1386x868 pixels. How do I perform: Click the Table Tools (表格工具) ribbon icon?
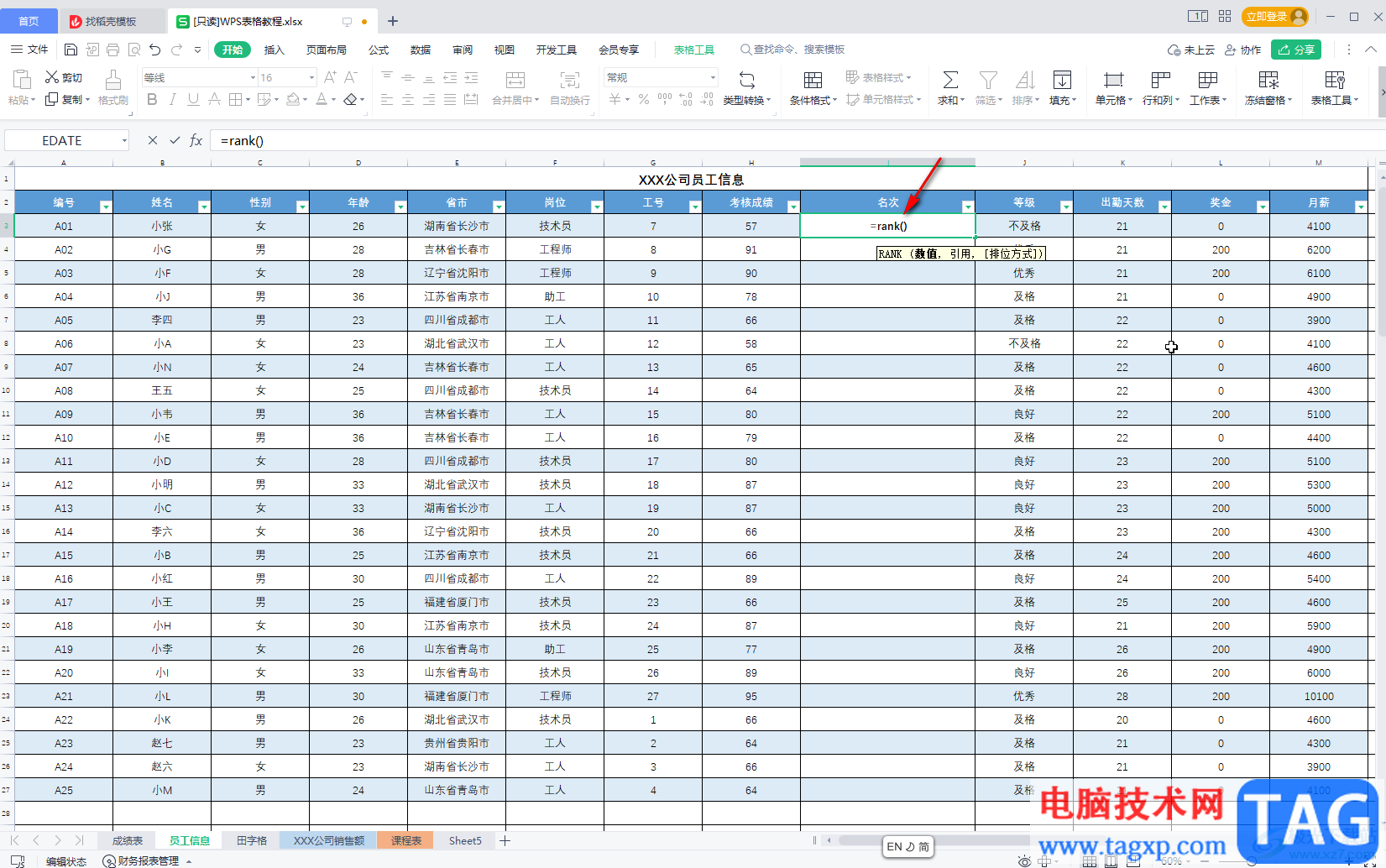pyautogui.click(x=1335, y=81)
